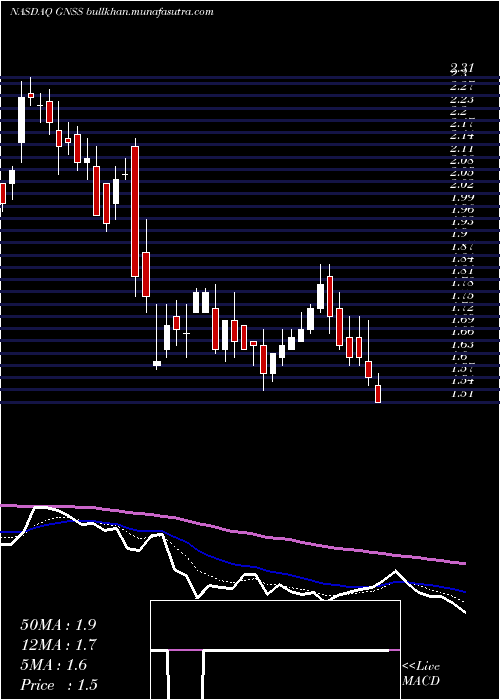Click the tall white candlestick near 2.23
Viewport: 500px width, 700px height.
tap(21, 120)
